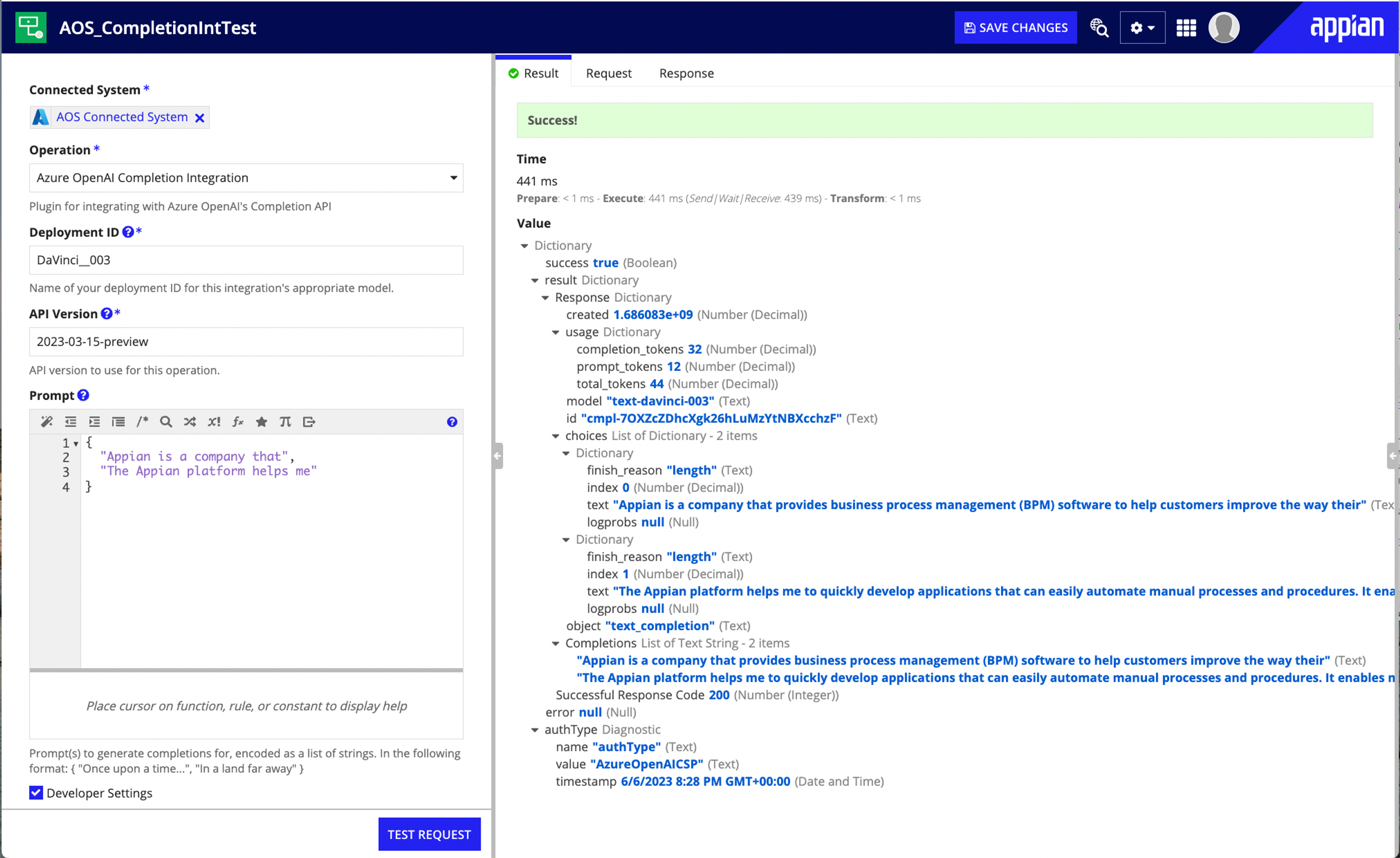Screen dimensions: 1400x858
Task: Toggle comment with the /* icon
Action: coord(142,422)
